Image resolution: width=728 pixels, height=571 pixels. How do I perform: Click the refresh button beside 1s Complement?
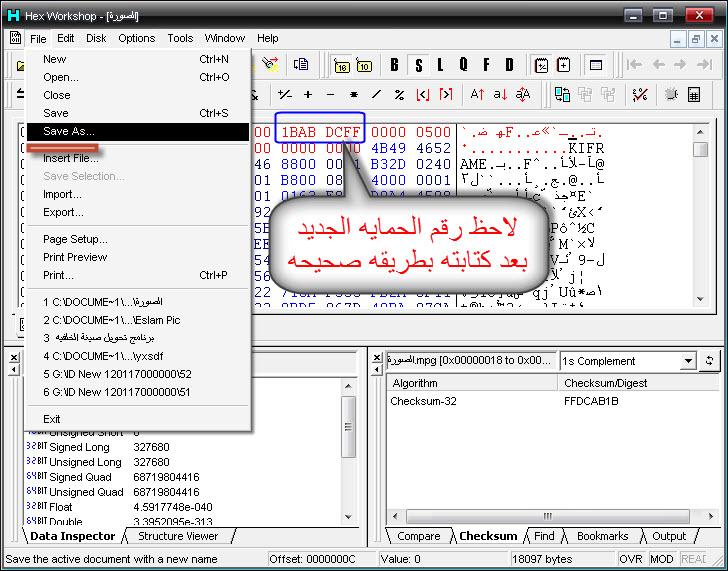(709, 361)
